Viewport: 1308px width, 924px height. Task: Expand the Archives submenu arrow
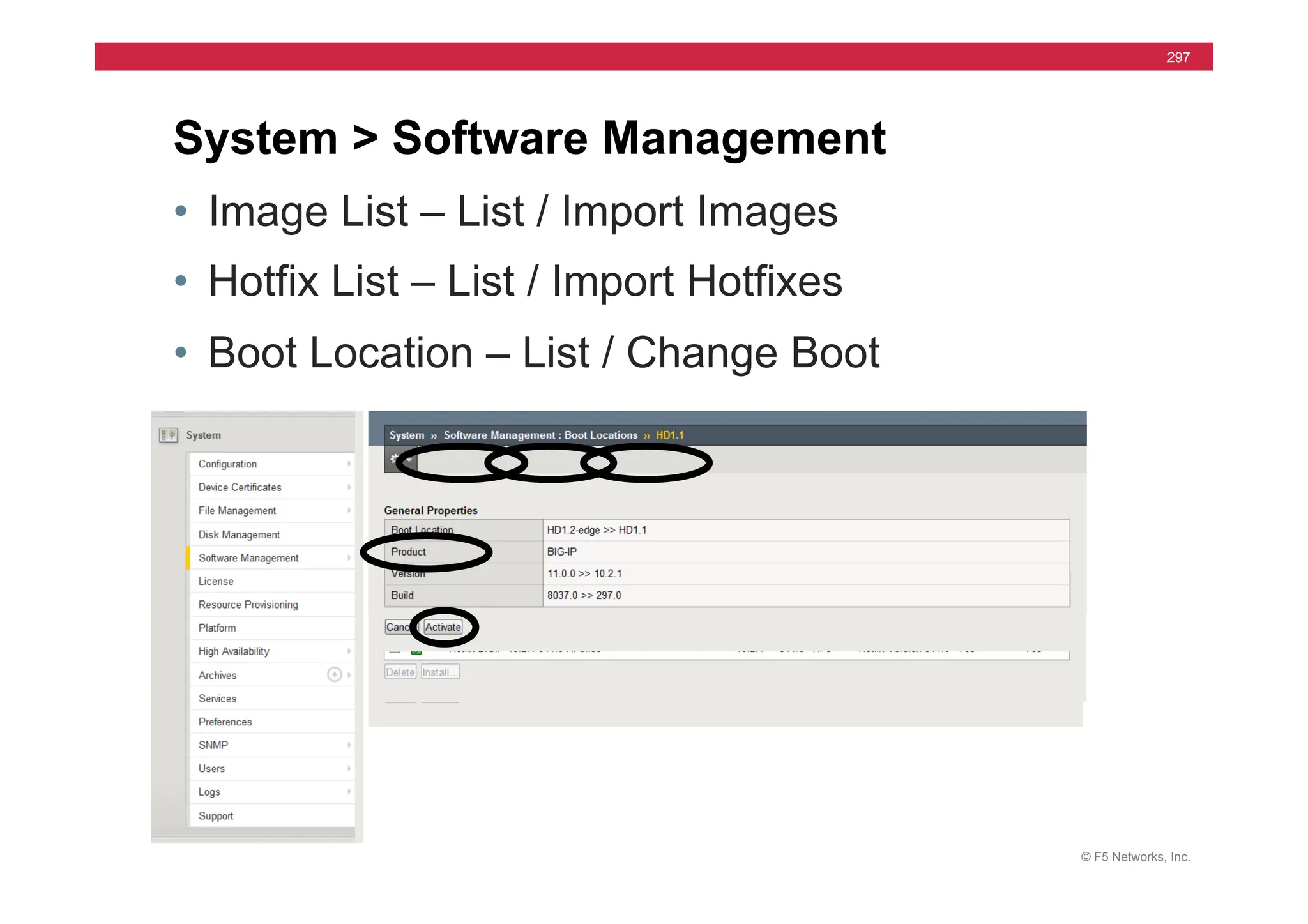pyautogui.click(x=349, y=675)
